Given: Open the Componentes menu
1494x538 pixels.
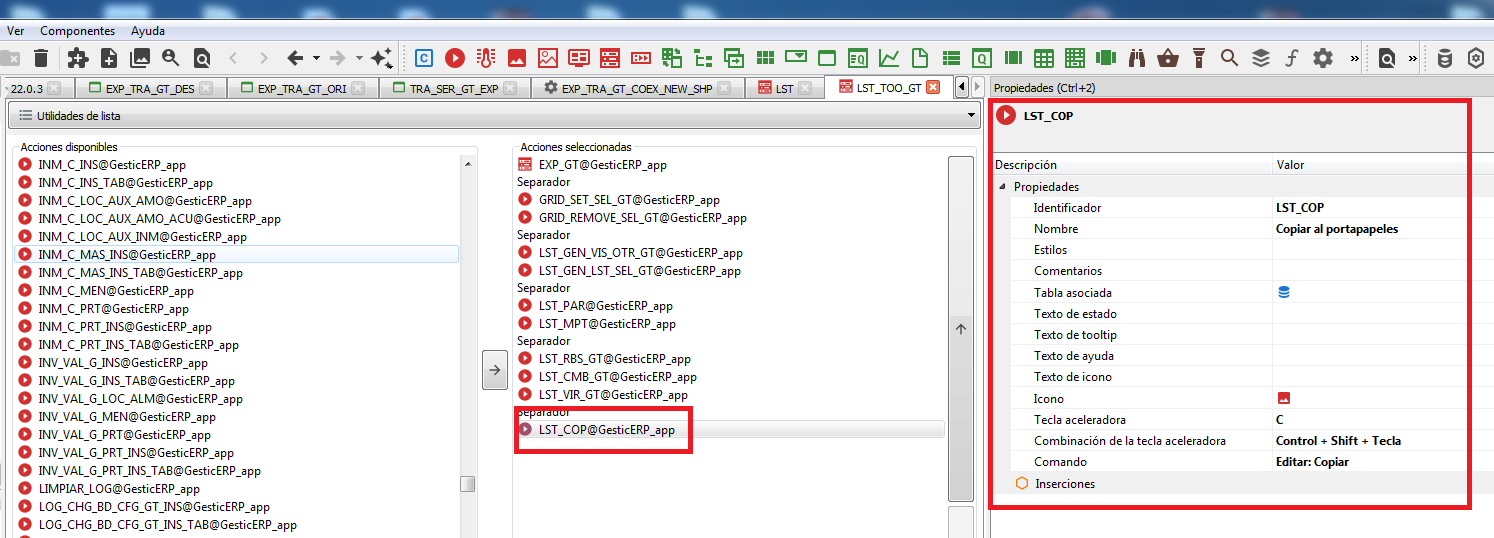Looking at the screenshot, I should [77, 31].
